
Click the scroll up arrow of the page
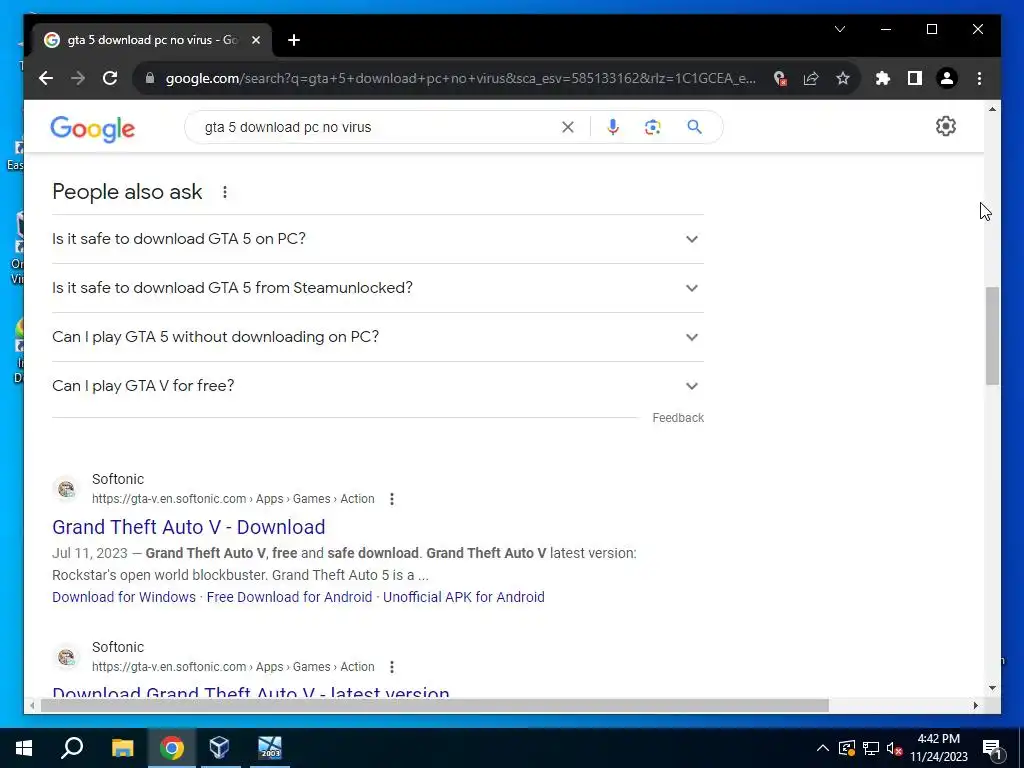click(993, 109)
